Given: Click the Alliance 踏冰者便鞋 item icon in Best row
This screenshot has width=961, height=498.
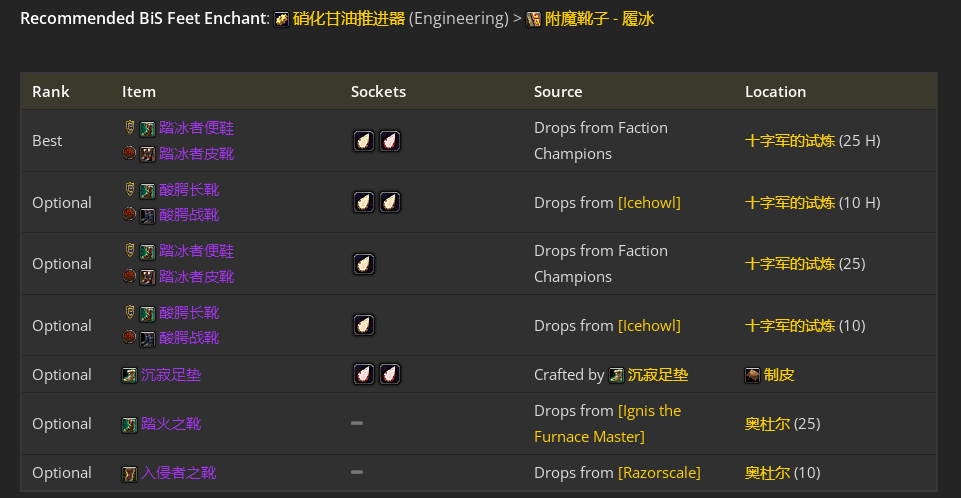Looking at the screenshot, I should pos(147,129).
